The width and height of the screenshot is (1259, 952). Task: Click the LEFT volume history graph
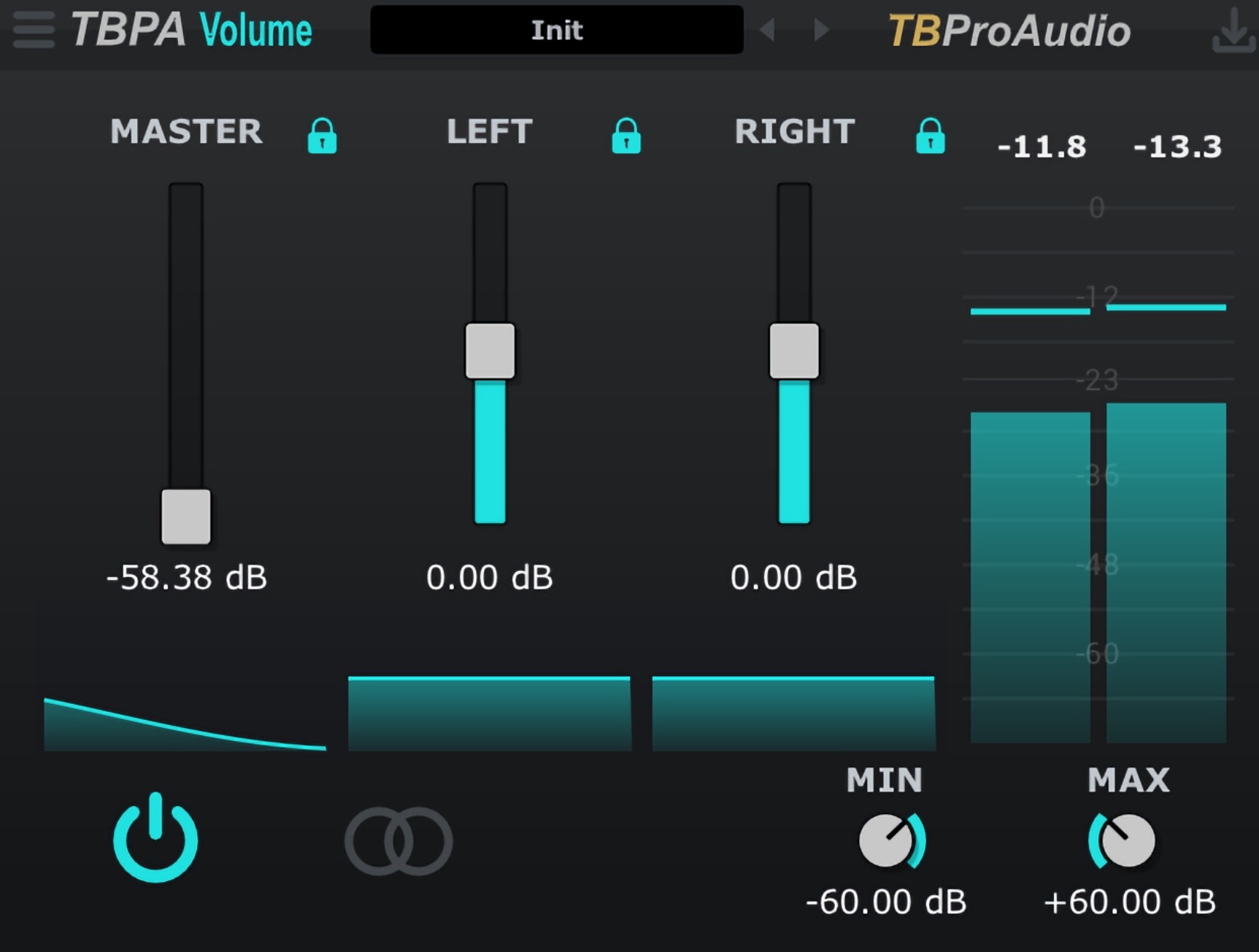(x=490, y=713)
